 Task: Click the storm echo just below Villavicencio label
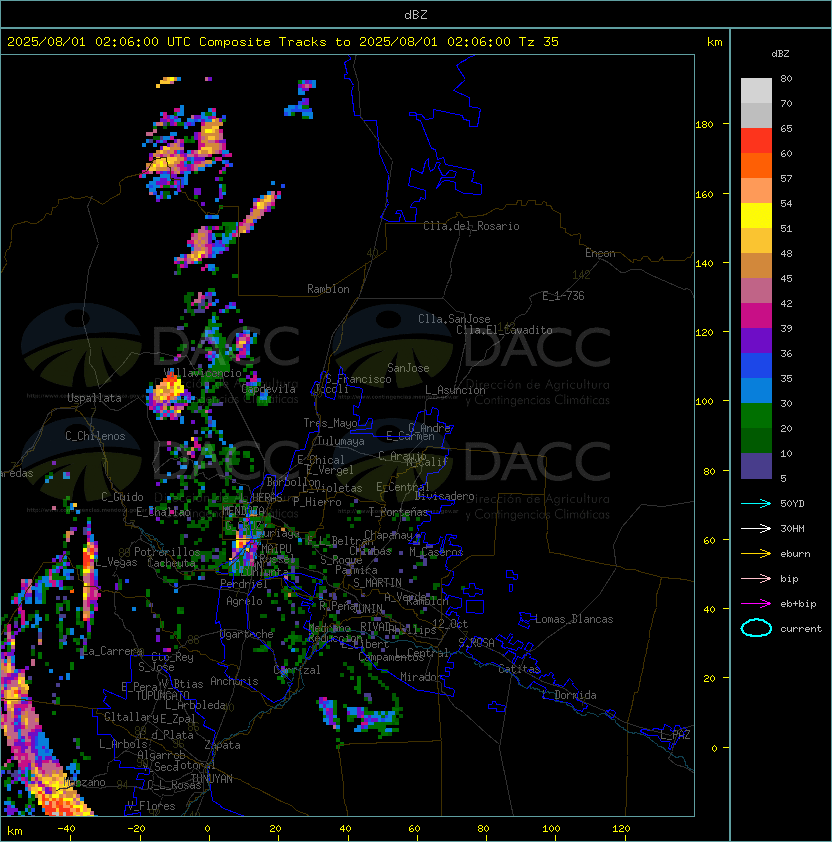pos(169,396)
